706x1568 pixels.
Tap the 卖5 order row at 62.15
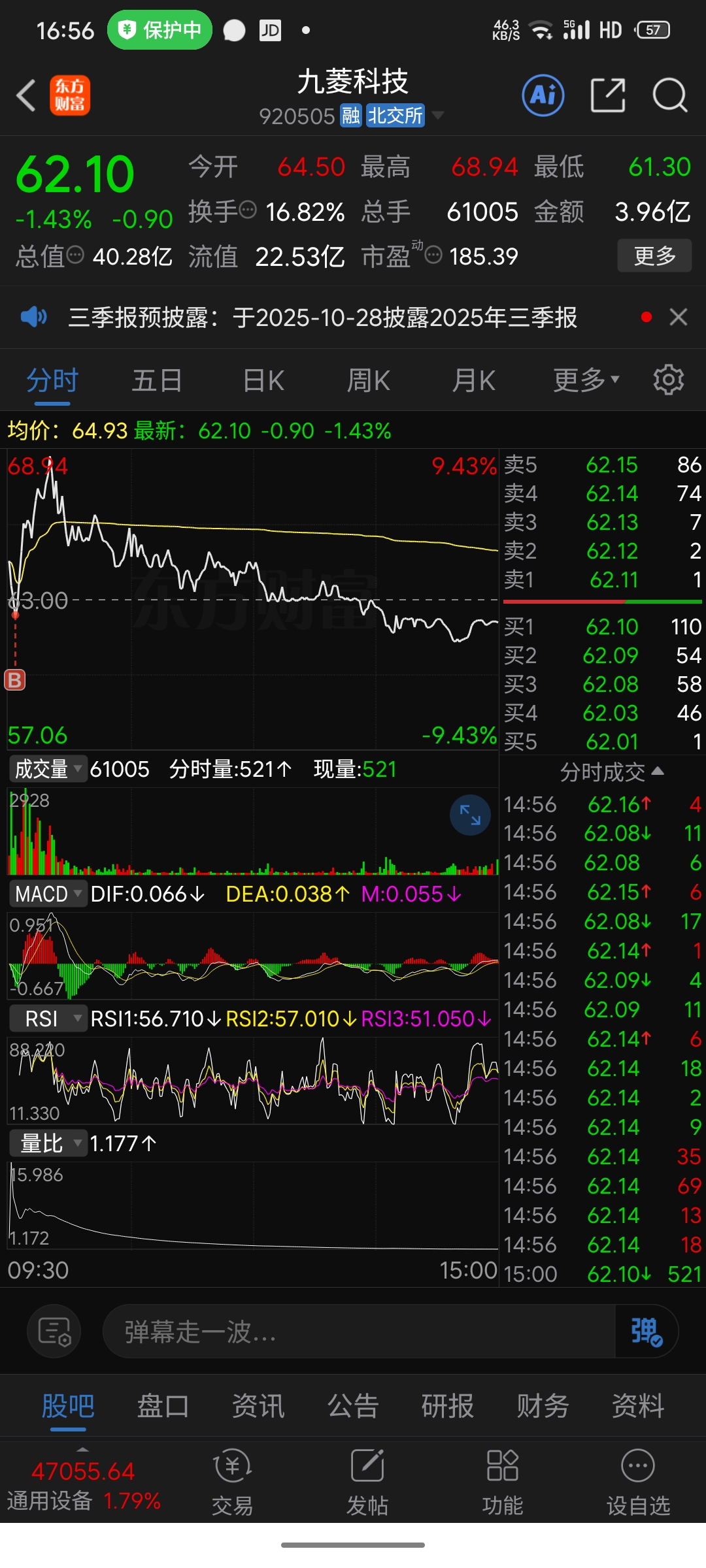tap(602, 465)
